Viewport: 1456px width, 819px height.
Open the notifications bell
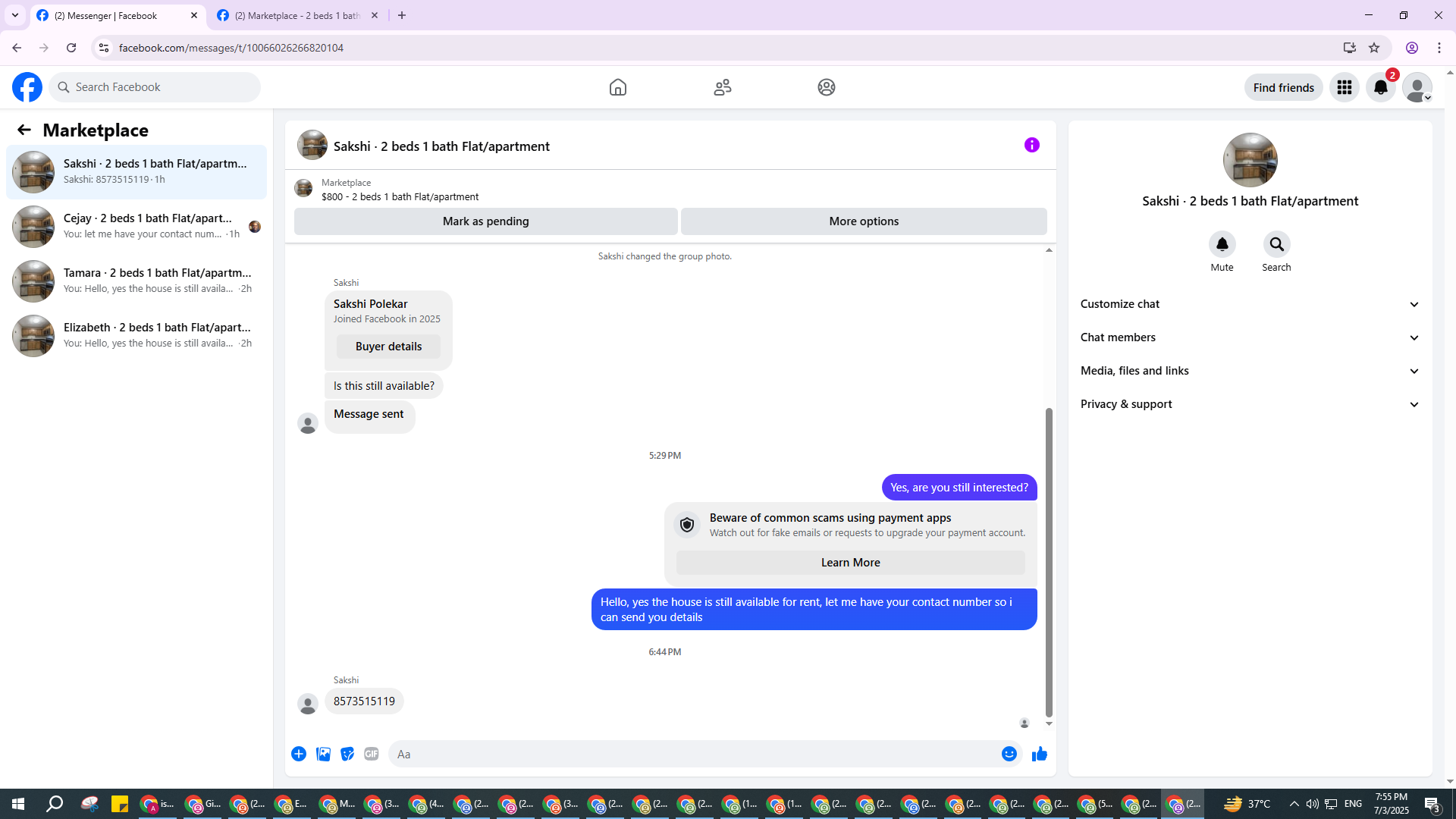tap(1380, 87)
